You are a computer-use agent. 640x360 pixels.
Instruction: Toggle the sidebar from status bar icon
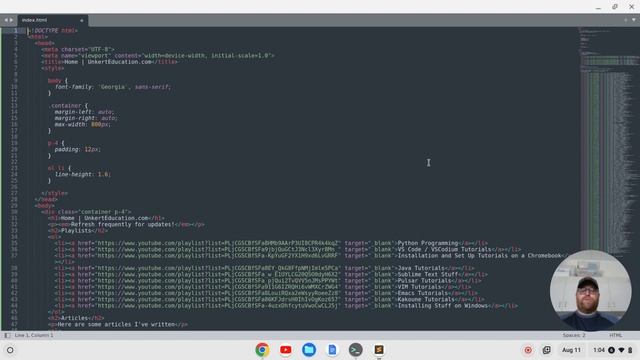pyautogui.click(x=7, y=335)
